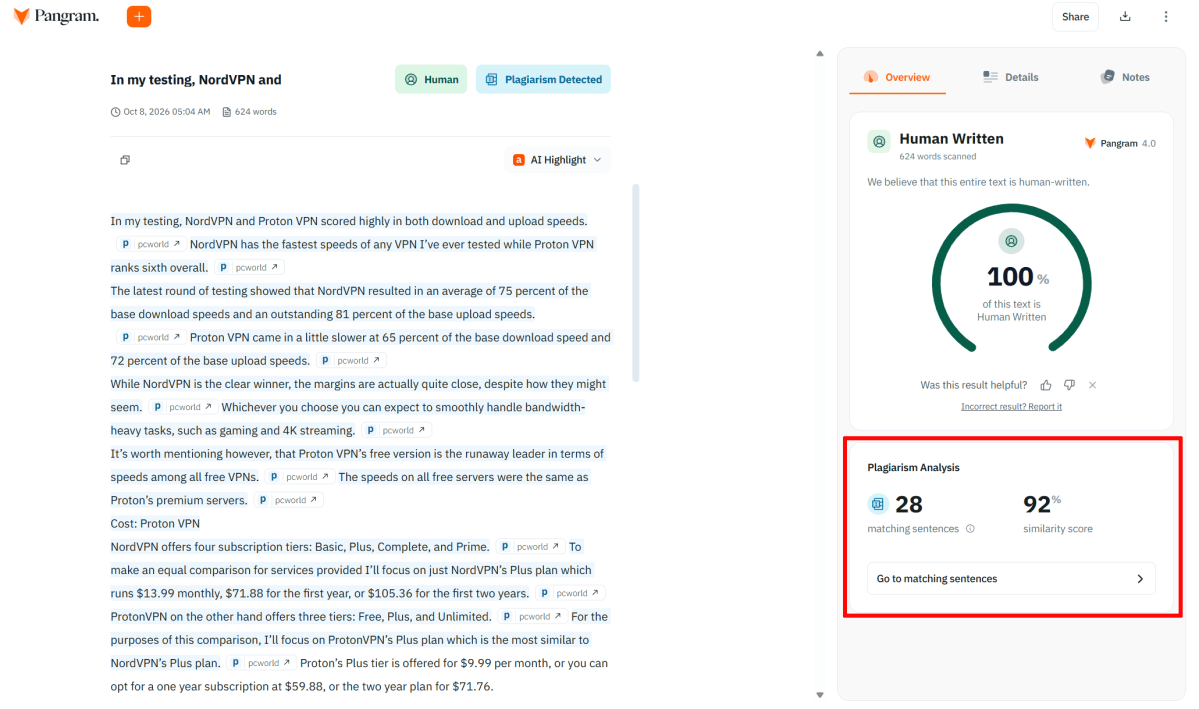Screen dimensions: 1199x709
Task: Click the document title 'In my testing, NordVPN and'
Action: [x=196, y=80]
